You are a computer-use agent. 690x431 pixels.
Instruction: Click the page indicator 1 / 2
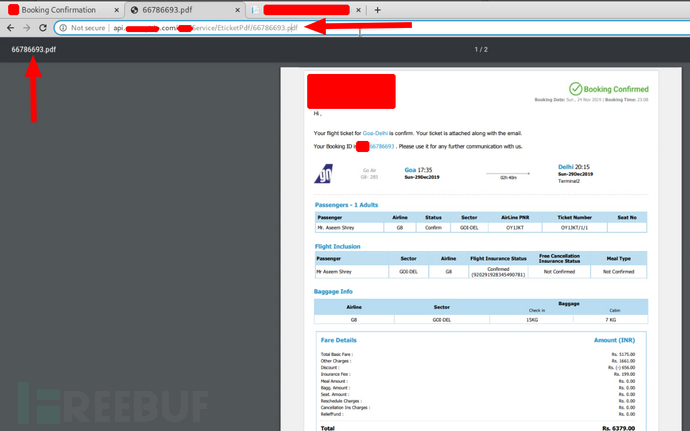(x=481, y=49)
